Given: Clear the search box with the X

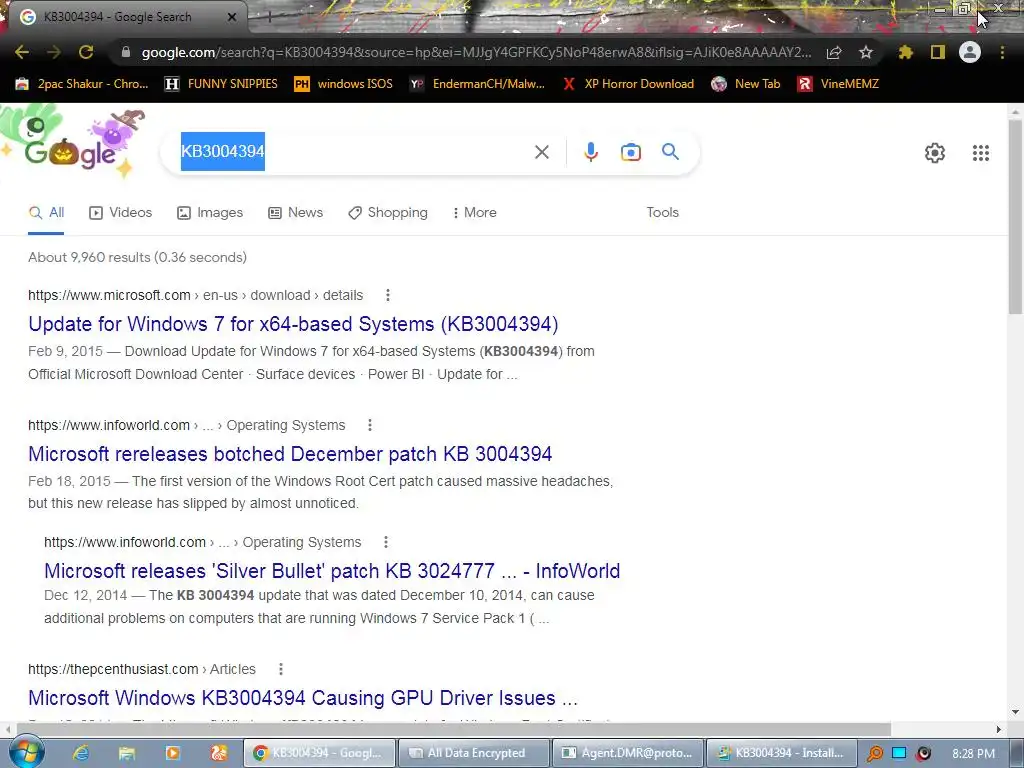Looking at the screenshot, I should tap(541, 152).
